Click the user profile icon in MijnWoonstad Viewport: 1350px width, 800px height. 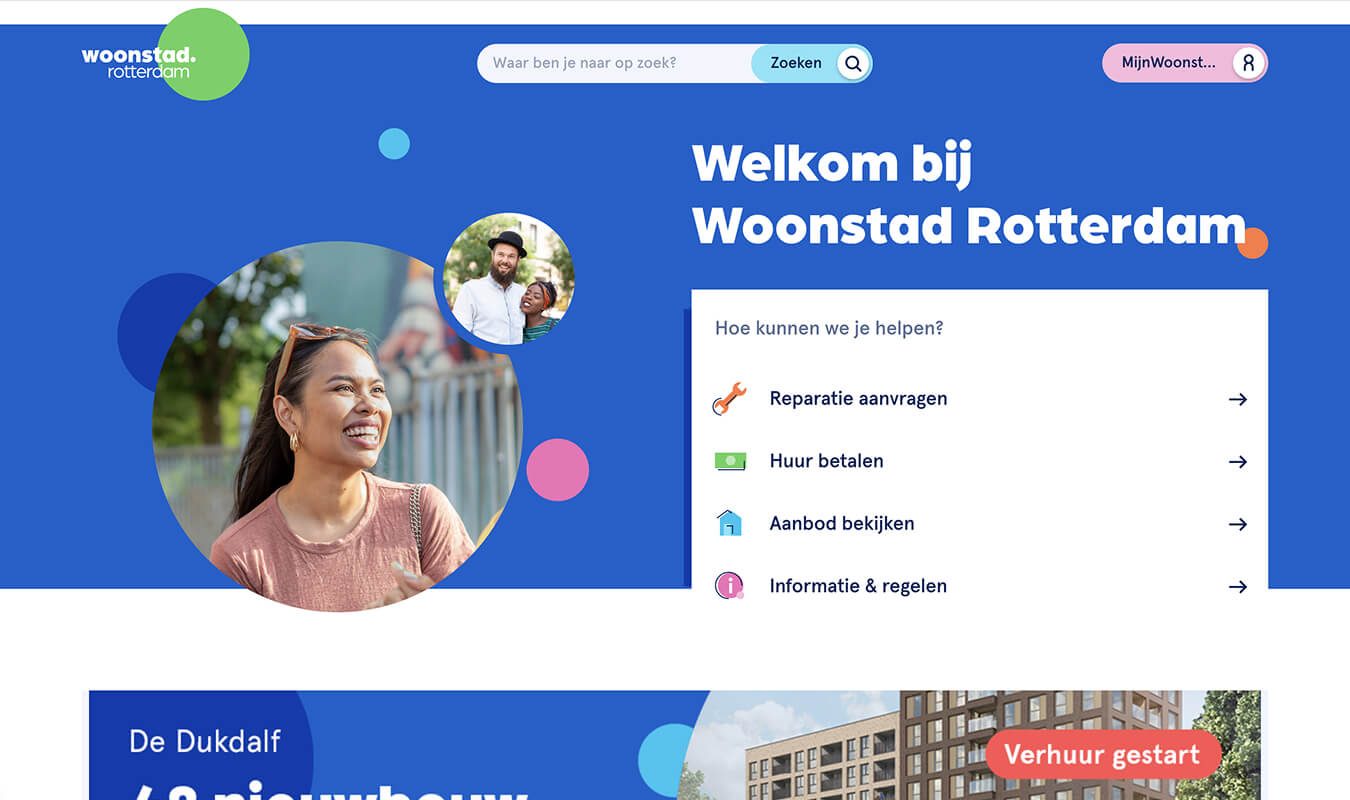coord(1248,63)
